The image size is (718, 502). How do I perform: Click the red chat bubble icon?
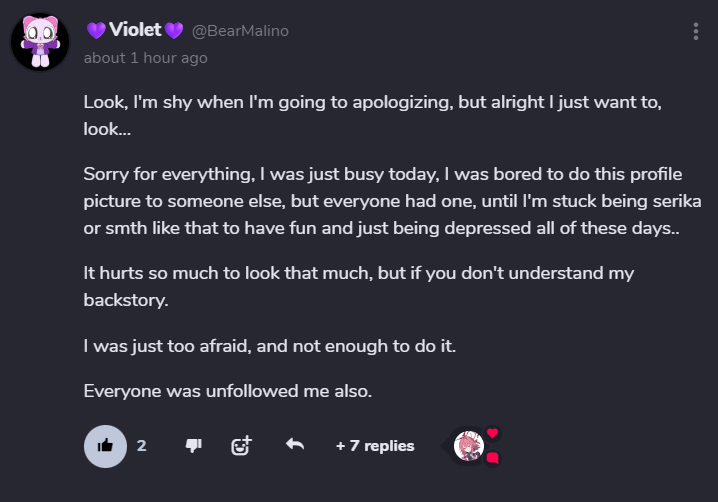pos(492,458)
